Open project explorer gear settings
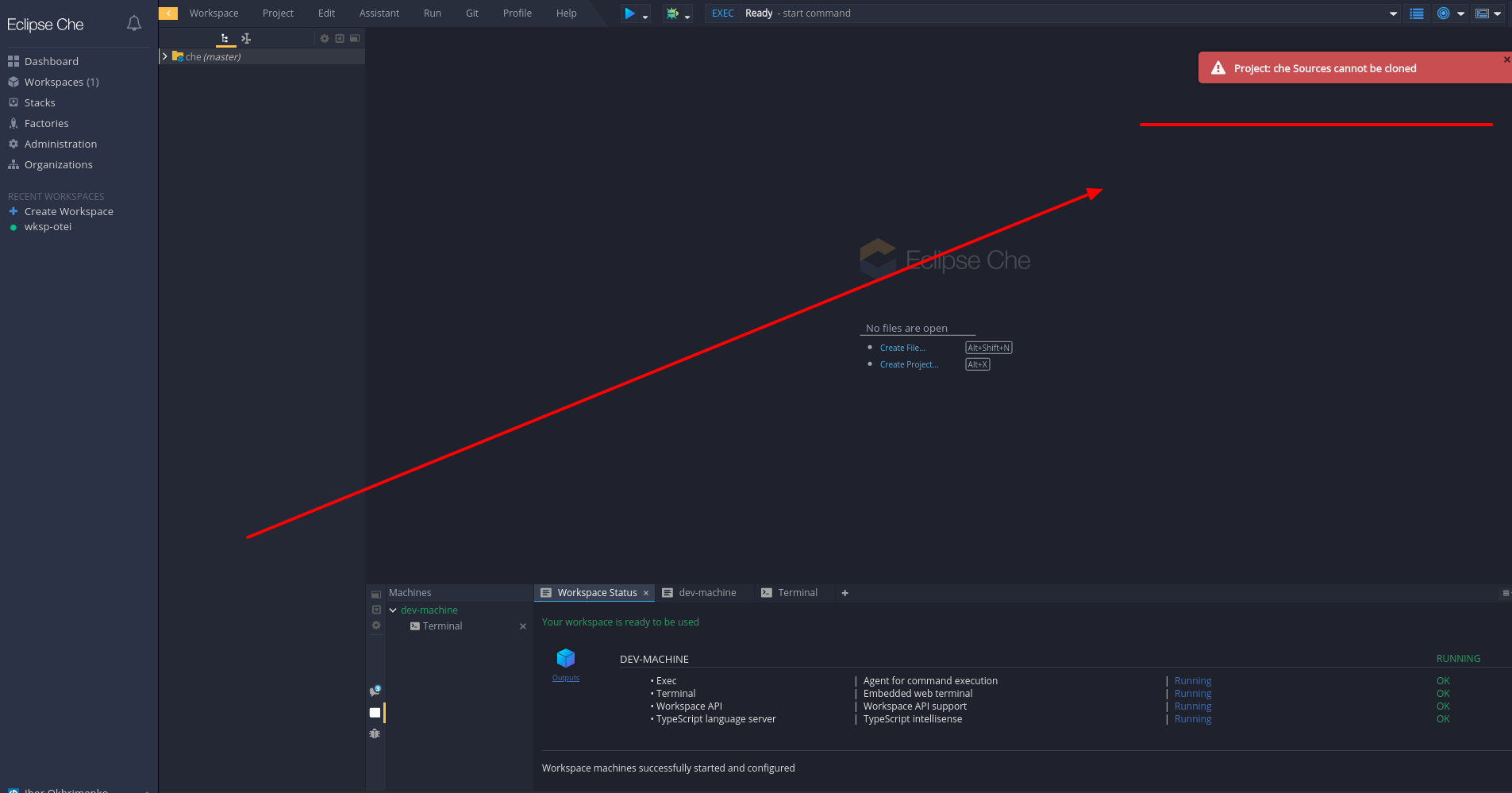Viewport: 1512px width, 793px height. click(325, 38)
